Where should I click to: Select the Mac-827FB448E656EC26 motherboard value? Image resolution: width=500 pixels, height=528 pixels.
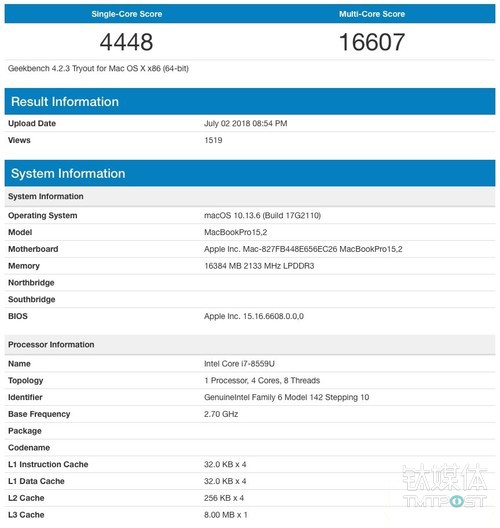click(x=303, y=249)
